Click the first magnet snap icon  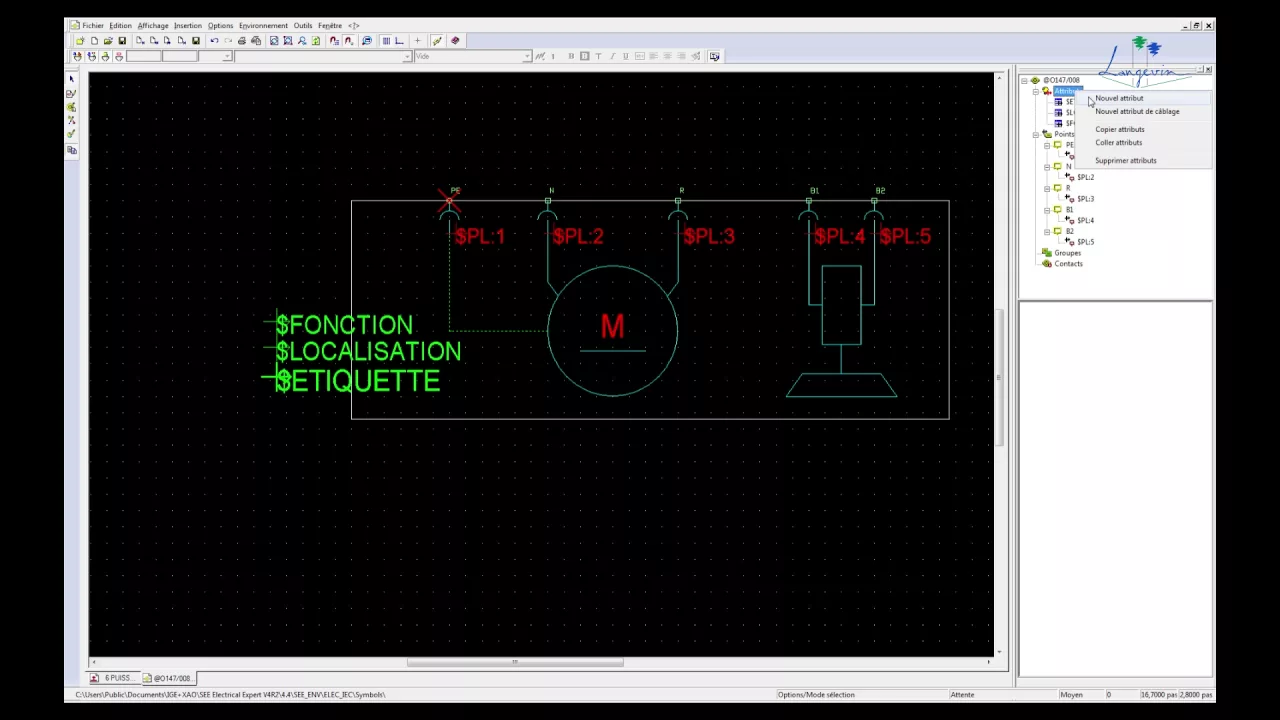[334, 41]
